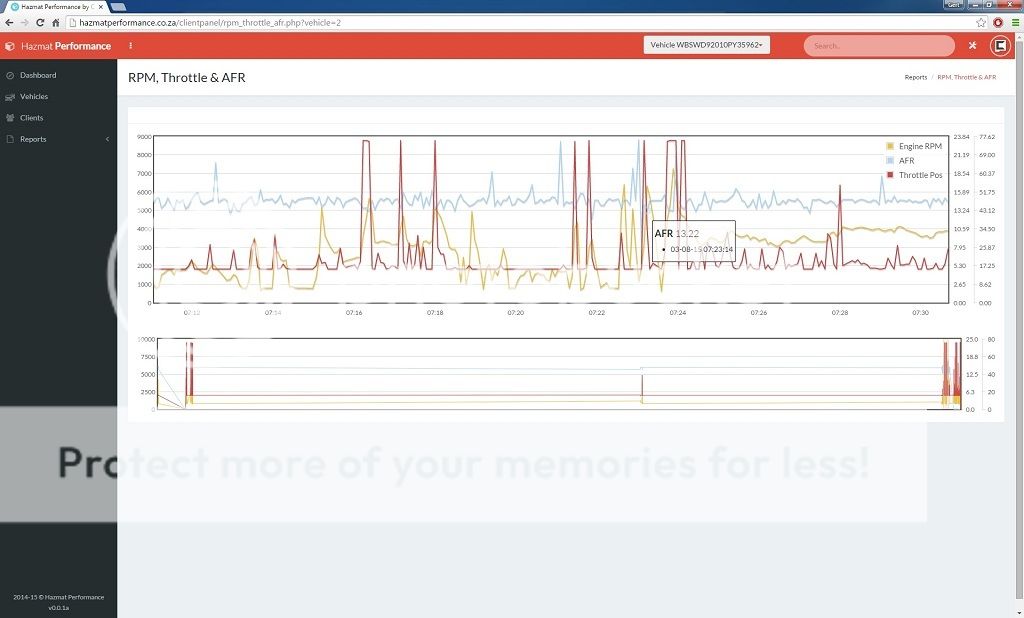Expand the Reports sidebar section arrow
The width and height of the screenshot is (1024, 618).
(107, 139)
